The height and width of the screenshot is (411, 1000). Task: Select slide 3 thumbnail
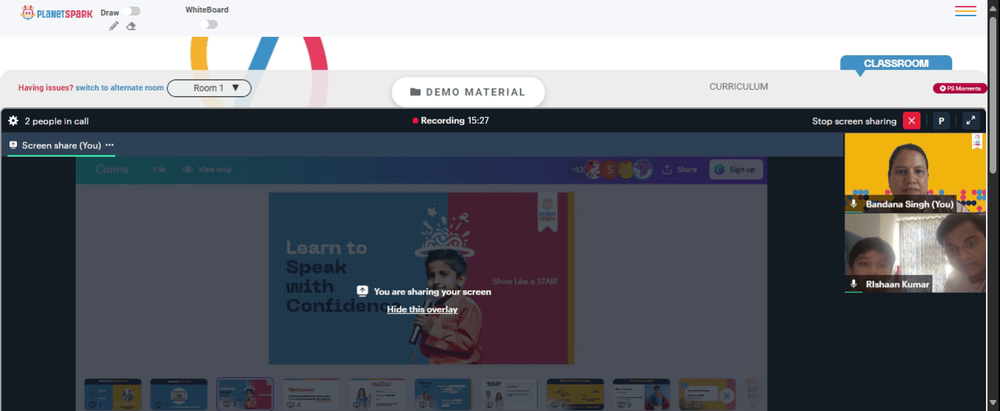click(x=245, y=394)
